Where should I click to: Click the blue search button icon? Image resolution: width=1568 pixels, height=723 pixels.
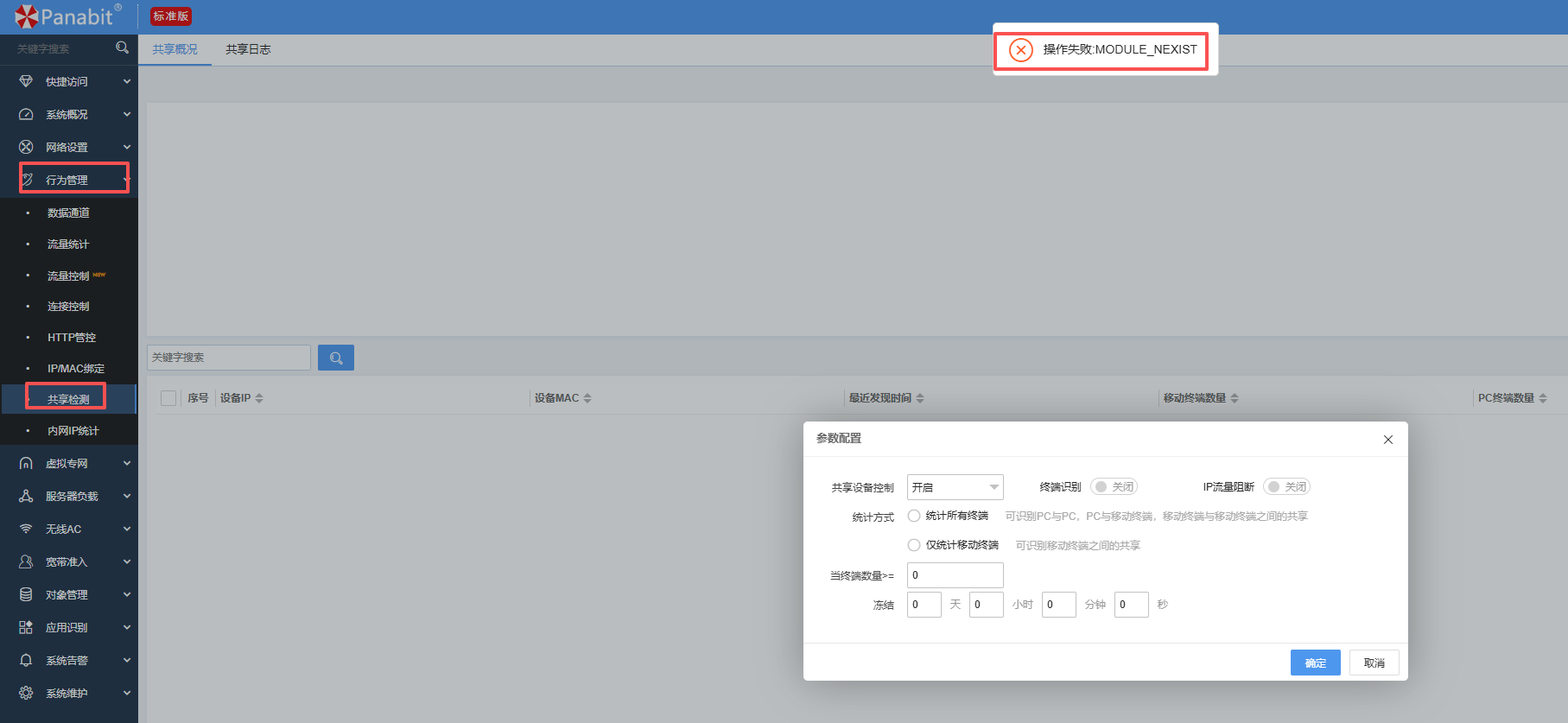[336, 358]
